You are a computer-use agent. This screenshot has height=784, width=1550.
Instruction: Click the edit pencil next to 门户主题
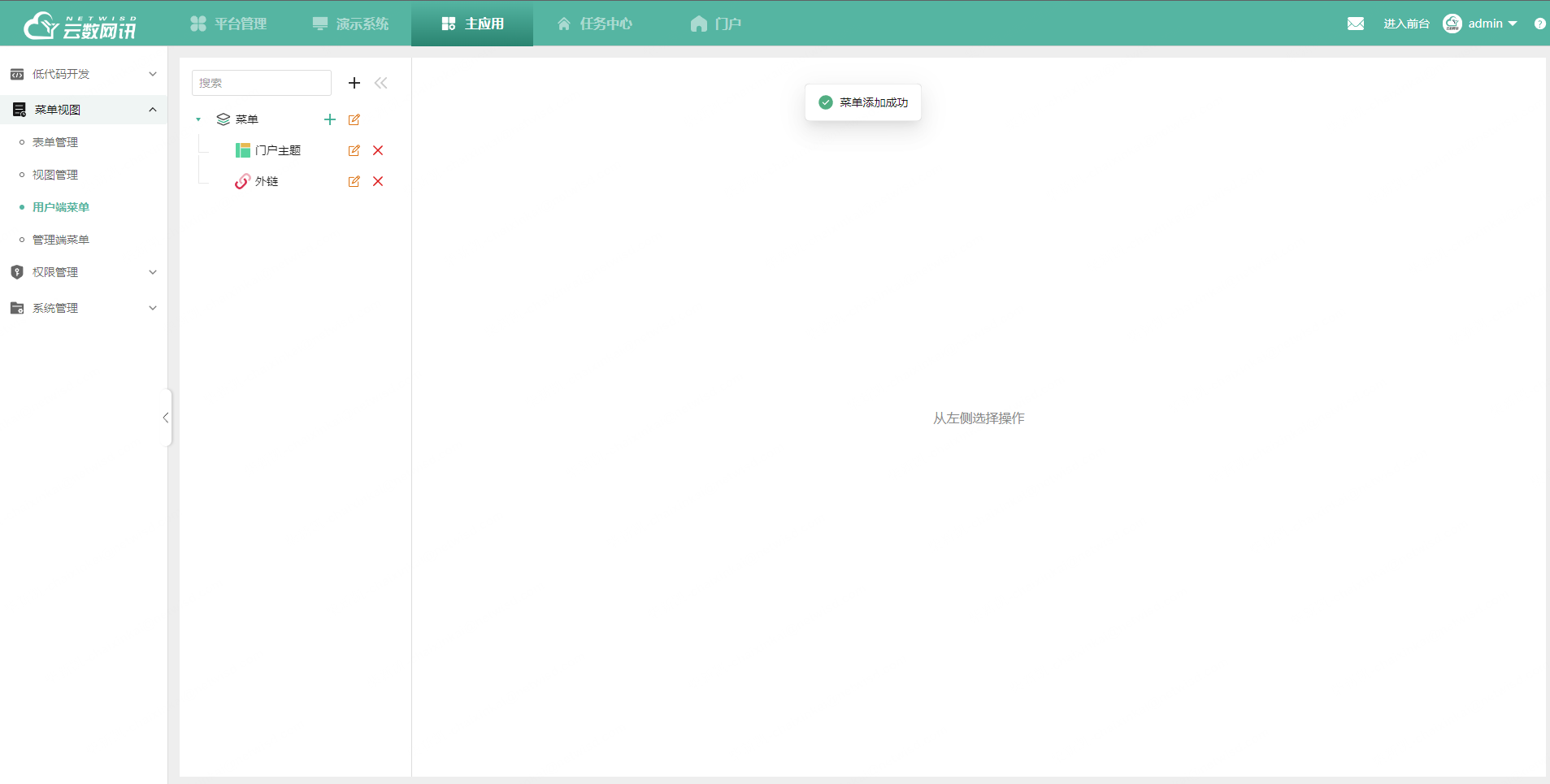(x=354, y=150)
